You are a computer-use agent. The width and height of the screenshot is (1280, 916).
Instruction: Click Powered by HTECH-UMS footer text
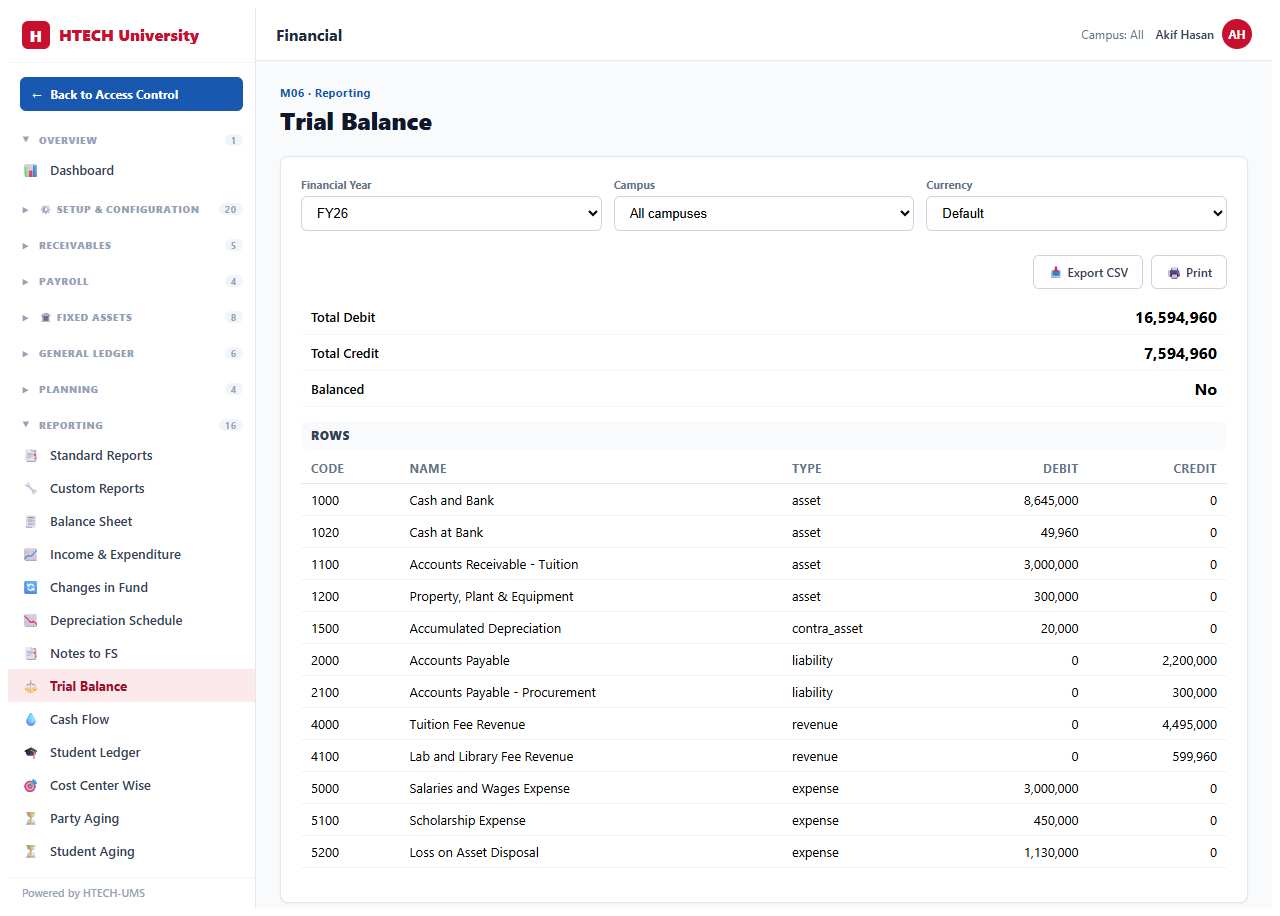(83, 893)
